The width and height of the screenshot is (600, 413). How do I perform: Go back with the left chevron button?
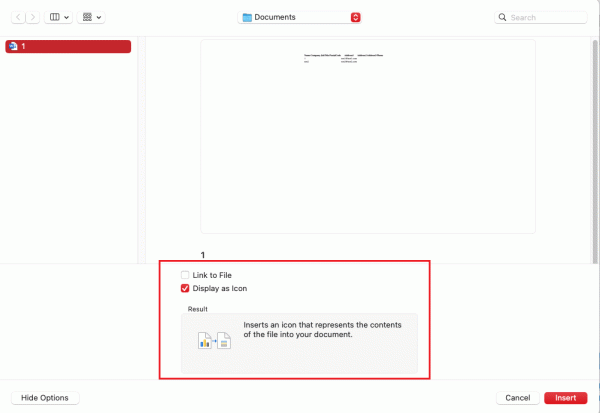pyautogui.click(x=18, y=17)
